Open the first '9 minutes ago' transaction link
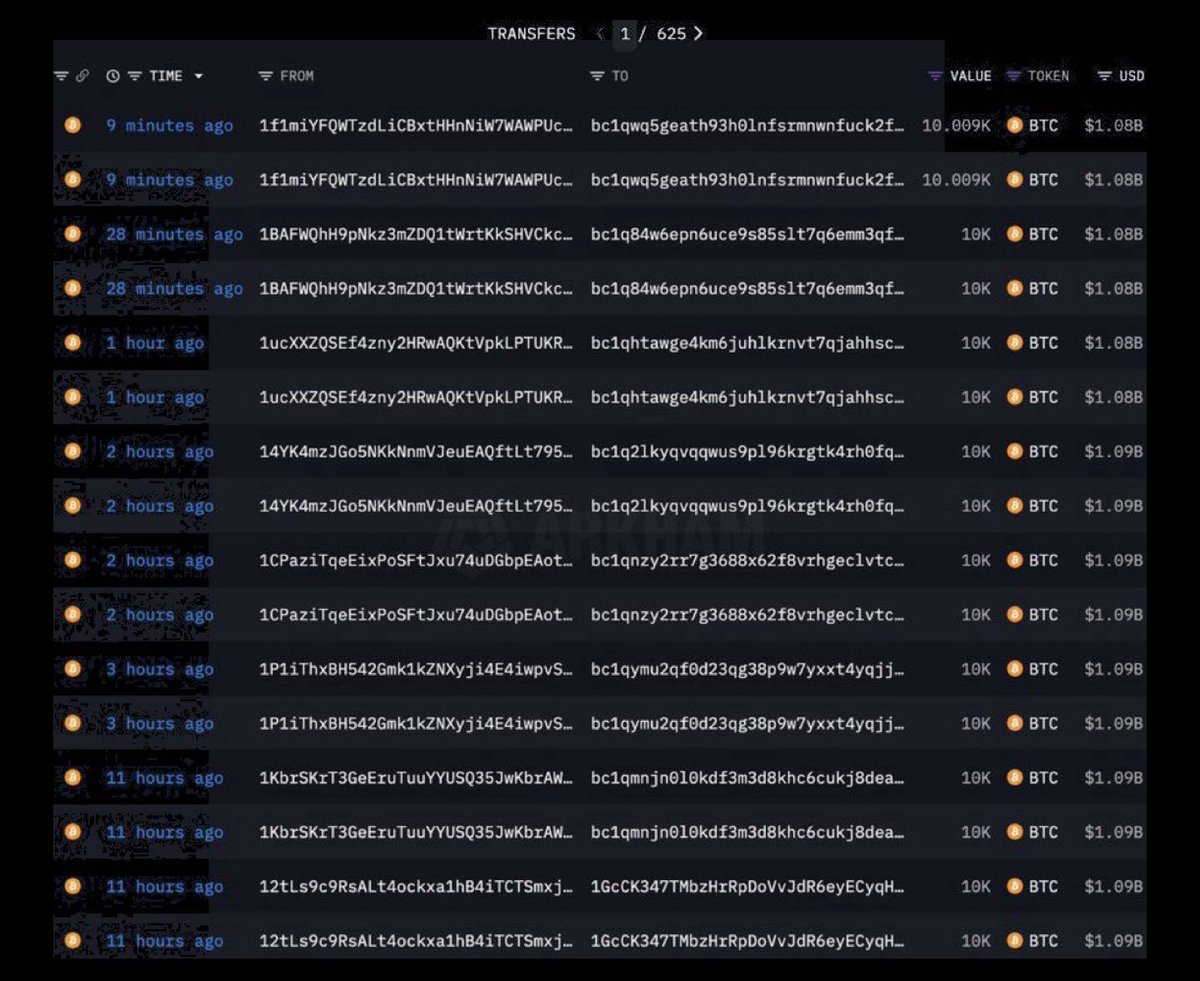This screenshot has width=1200, height=981. point(169,126)
